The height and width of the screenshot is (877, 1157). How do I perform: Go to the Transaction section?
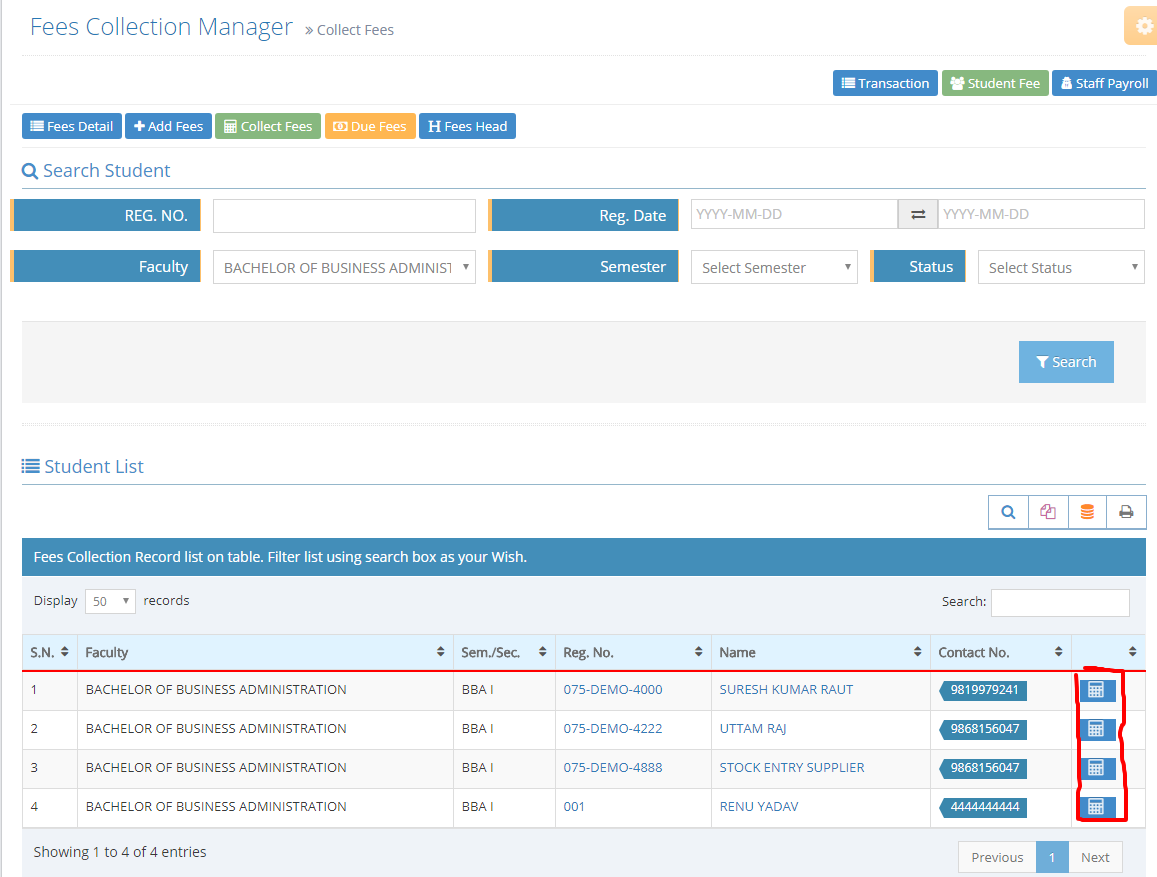pyautogui.click(x=885, y=84)
